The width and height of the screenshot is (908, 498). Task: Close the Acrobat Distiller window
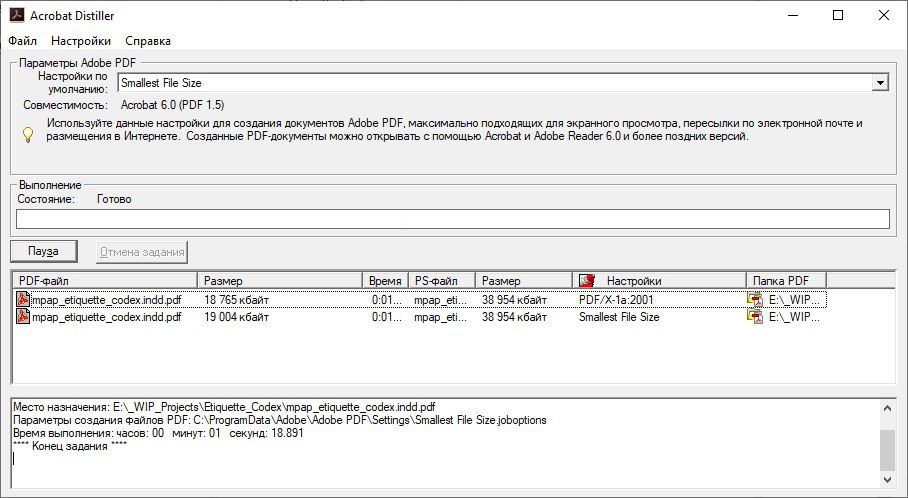pyautogui.click(x=884, y=16)
